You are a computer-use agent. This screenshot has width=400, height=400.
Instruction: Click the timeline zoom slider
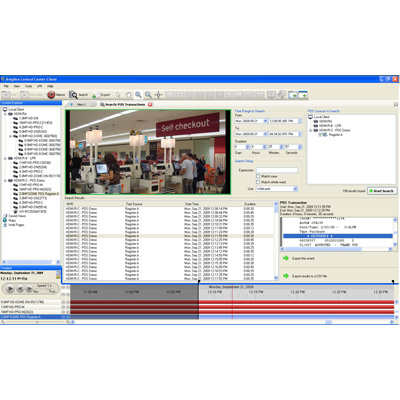[36, 322]
